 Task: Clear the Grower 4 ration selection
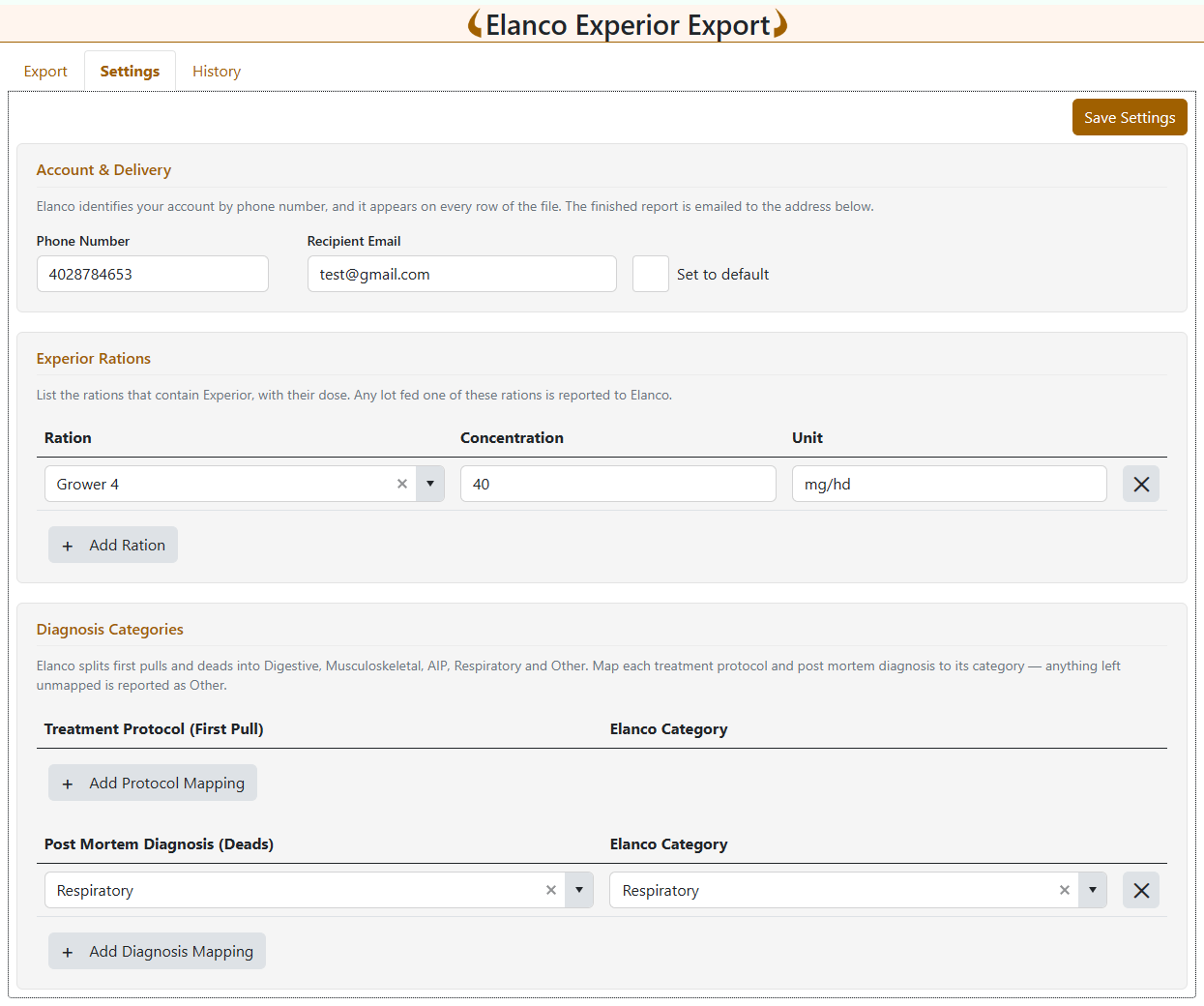[402, 484]
